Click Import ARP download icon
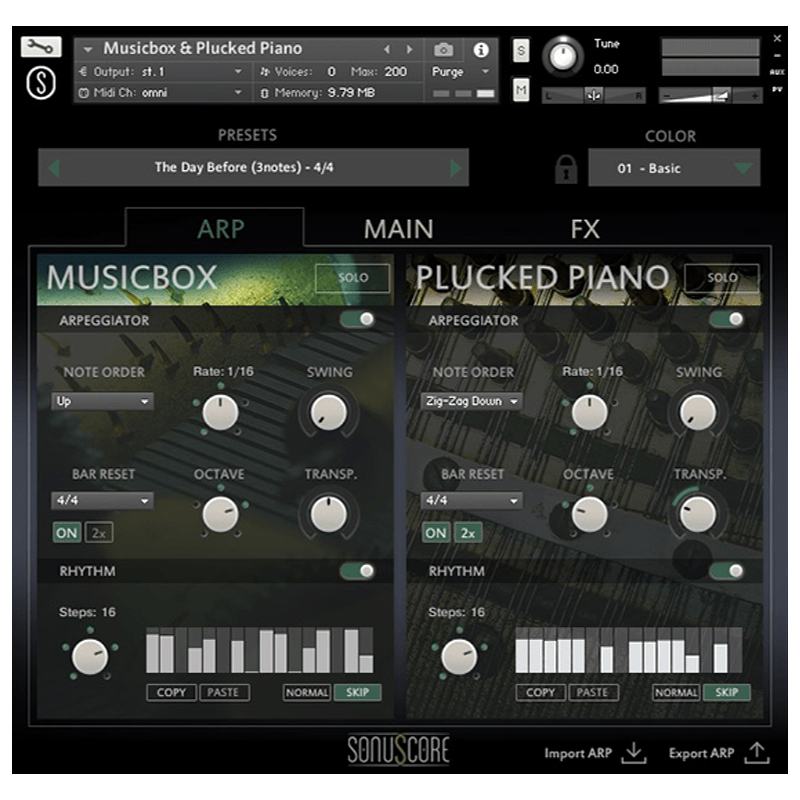800x800 pixels. [634, 753]
